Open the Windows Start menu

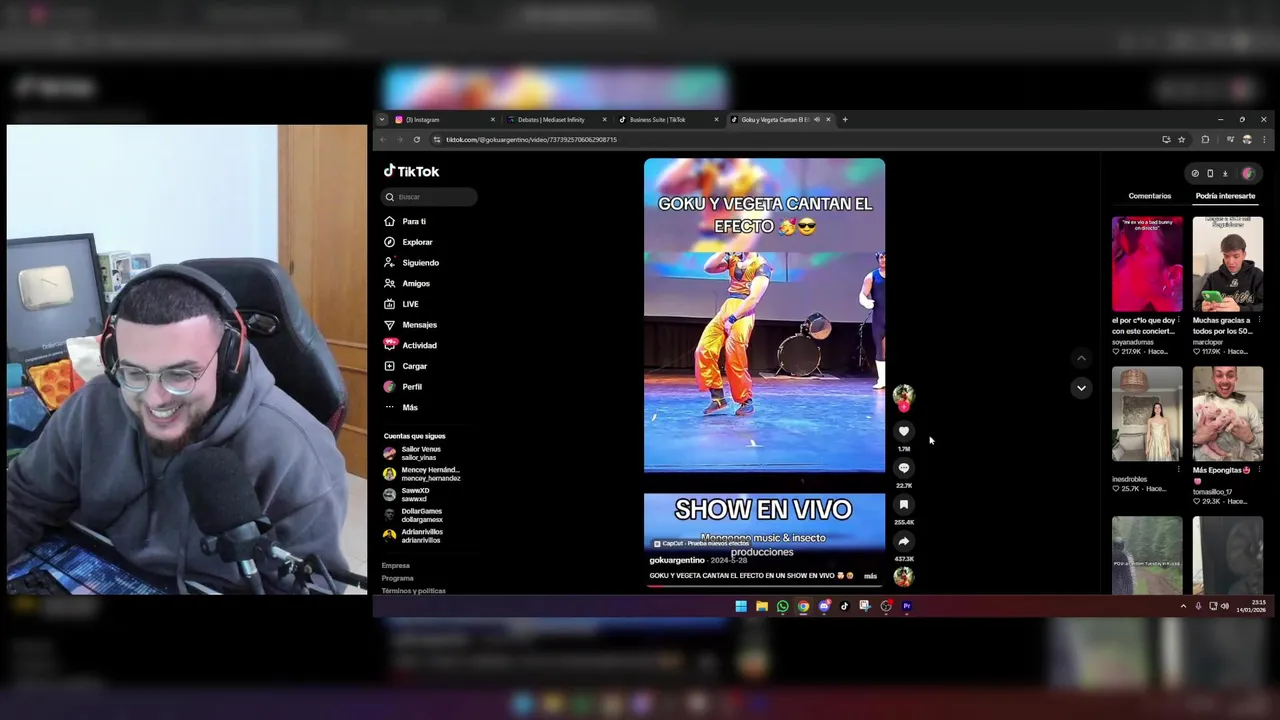pyautogui.click(x=741, y=606)
